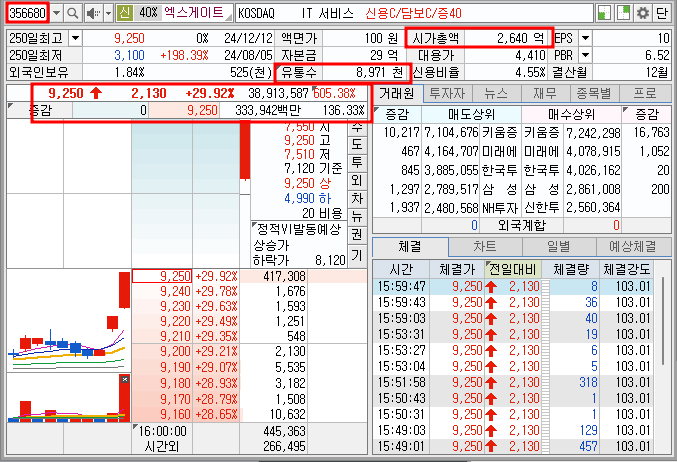Click the 16:00:00 시간외 cell
677x462 pixels.
pyautogui.click(x=162, y=439)
